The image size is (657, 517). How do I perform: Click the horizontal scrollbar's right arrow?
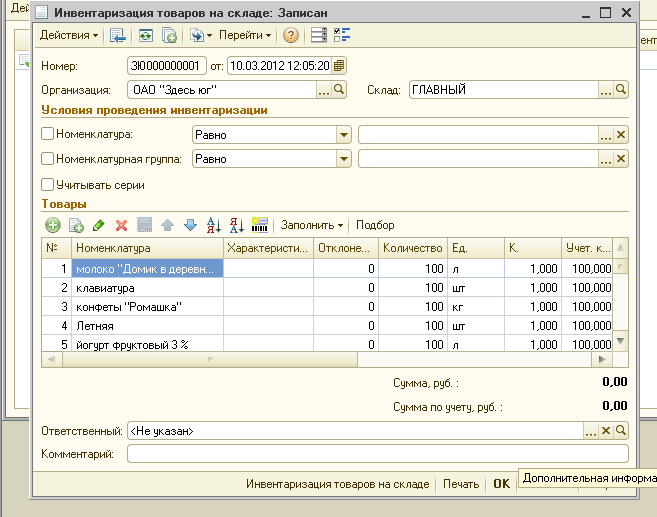click(x=602, y=359)
